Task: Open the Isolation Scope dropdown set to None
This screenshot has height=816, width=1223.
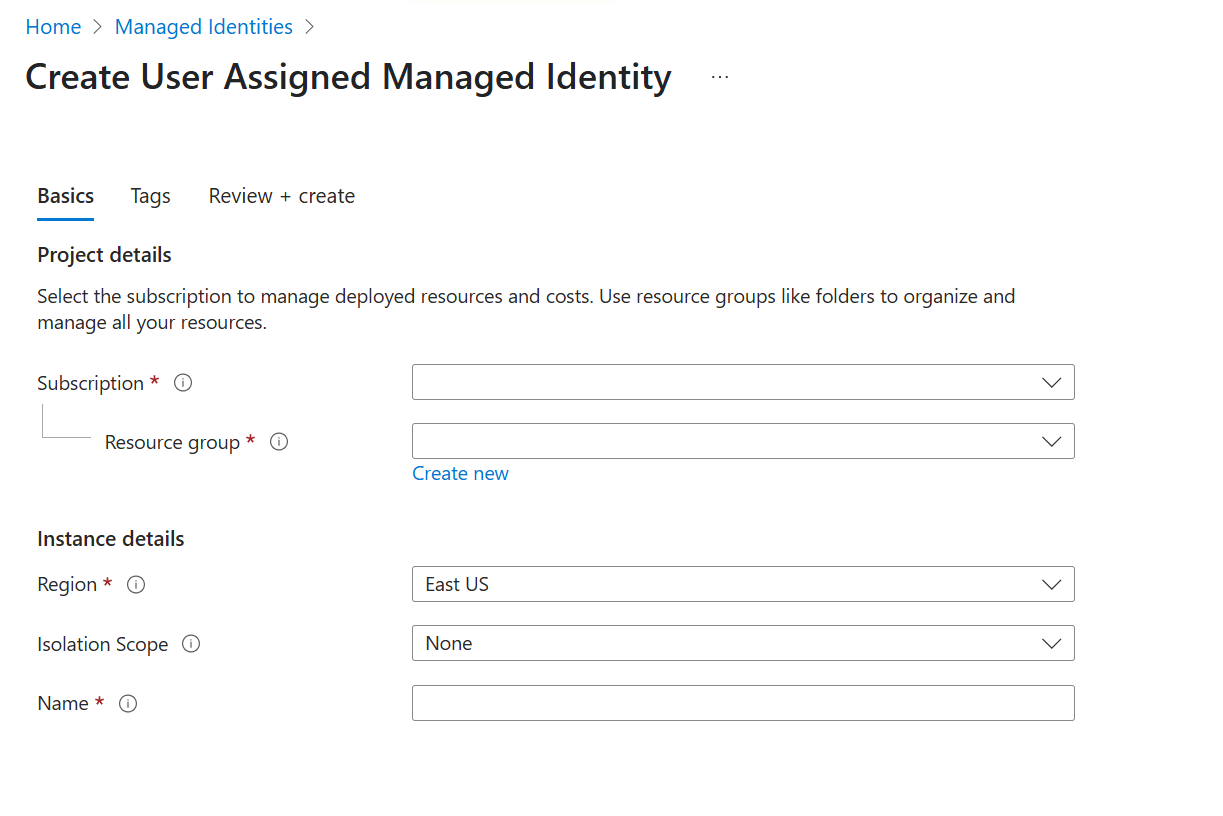Action: tap(743, 643)
